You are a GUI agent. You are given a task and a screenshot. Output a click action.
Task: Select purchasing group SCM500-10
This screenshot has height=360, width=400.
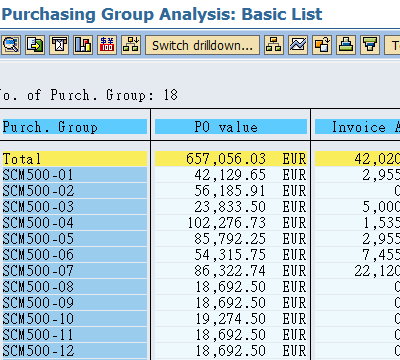pyautogui.click(x=74, y=319)
